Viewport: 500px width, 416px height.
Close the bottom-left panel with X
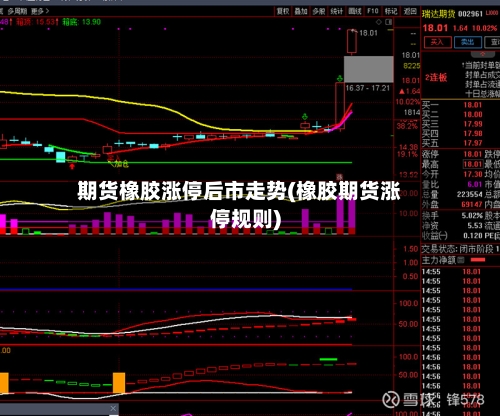pyautogui.click(x=113, y=408)
